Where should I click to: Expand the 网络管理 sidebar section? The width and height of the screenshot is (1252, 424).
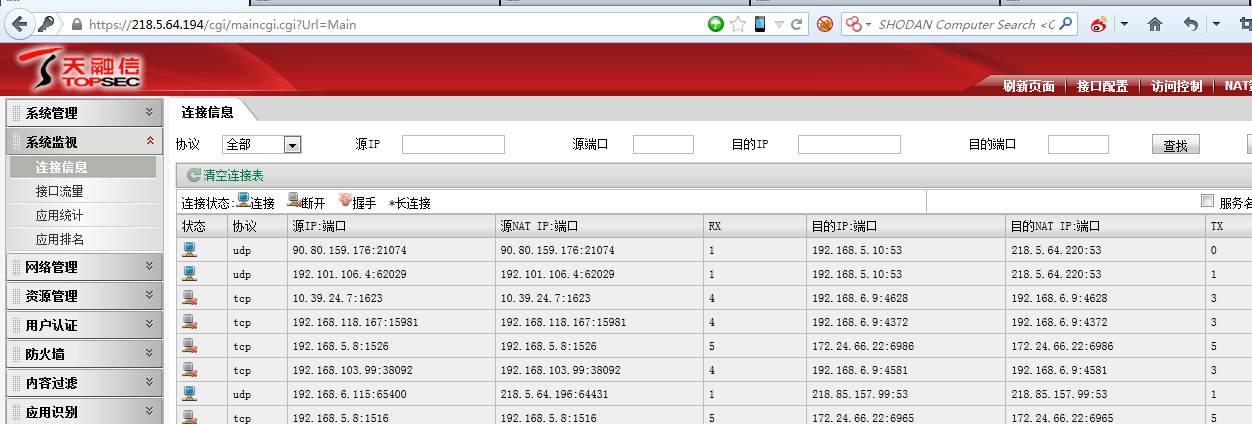coord(83,267)
